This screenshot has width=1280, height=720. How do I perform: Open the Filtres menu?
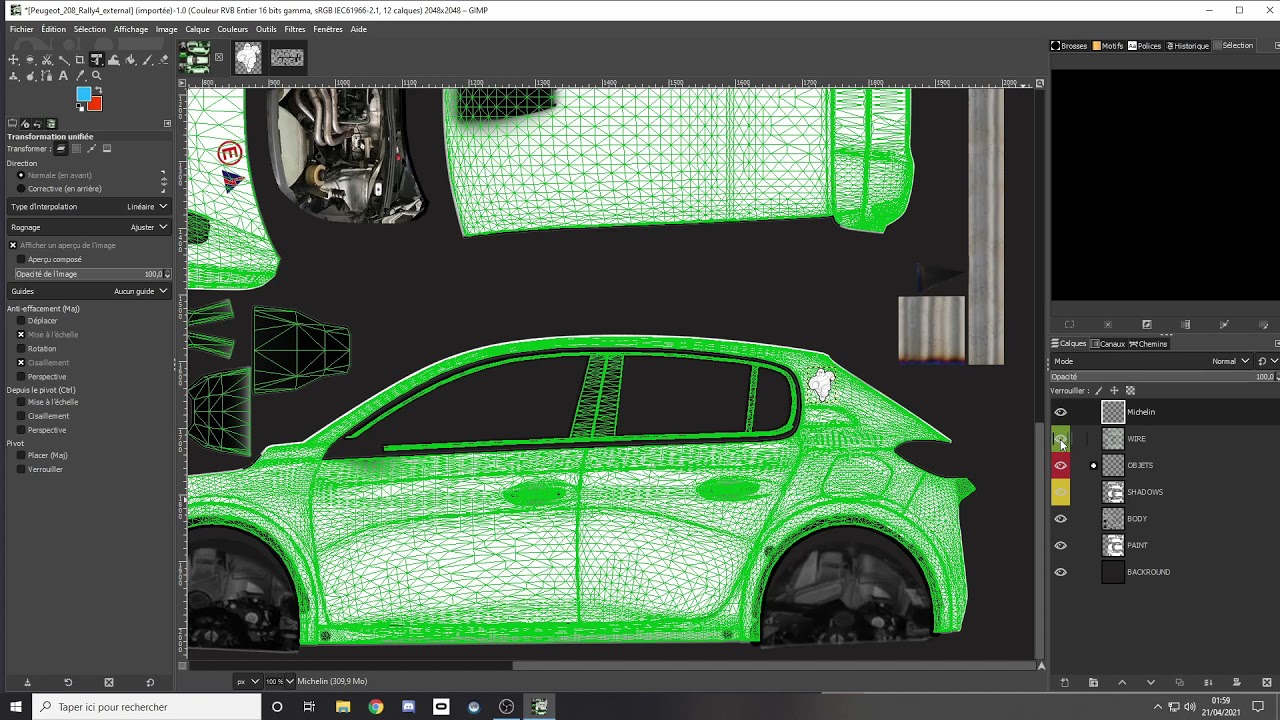295,29
